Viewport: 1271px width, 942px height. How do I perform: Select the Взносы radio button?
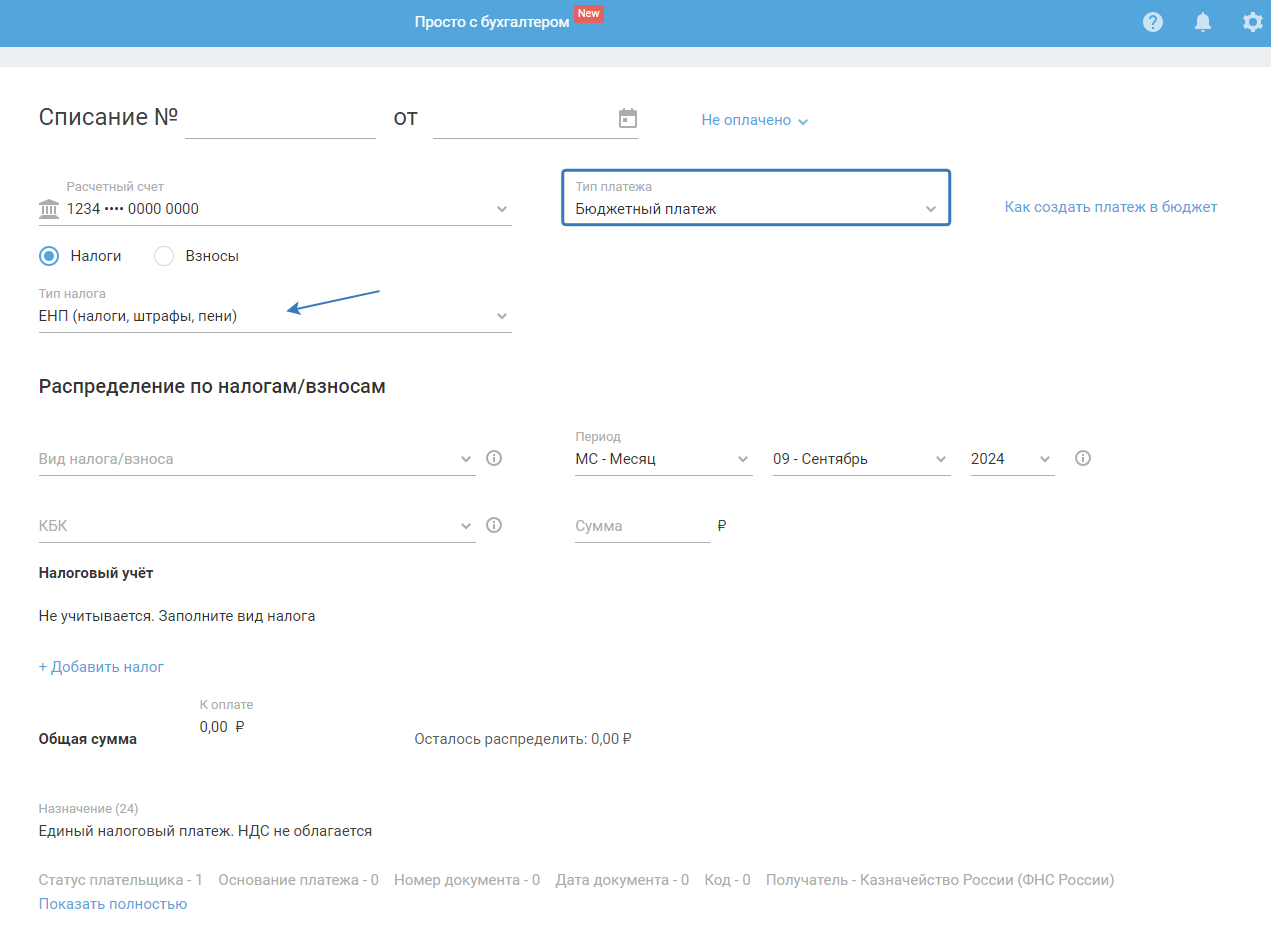coord(164,256)
